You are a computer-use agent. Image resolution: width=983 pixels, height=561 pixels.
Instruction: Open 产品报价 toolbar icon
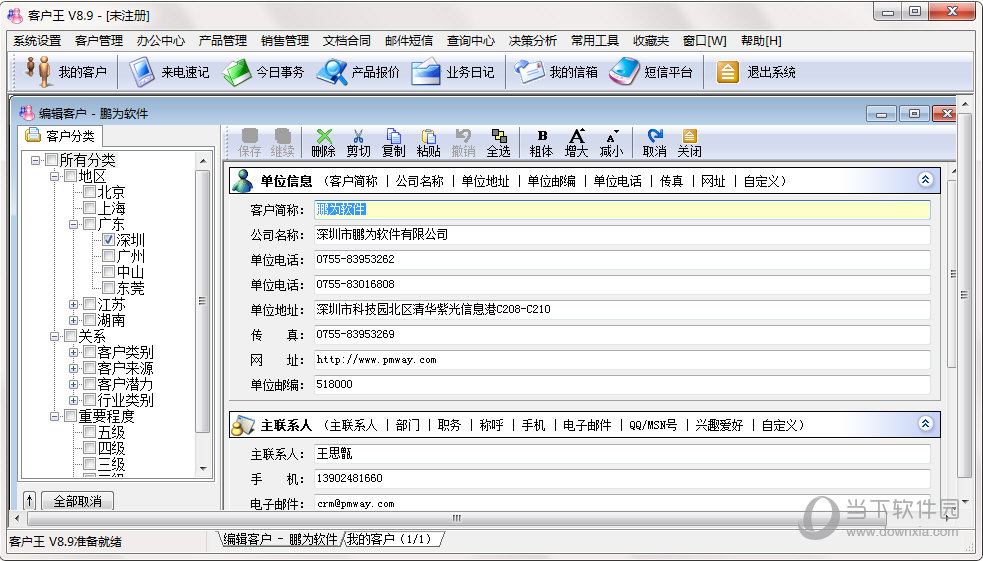[358, 72]
